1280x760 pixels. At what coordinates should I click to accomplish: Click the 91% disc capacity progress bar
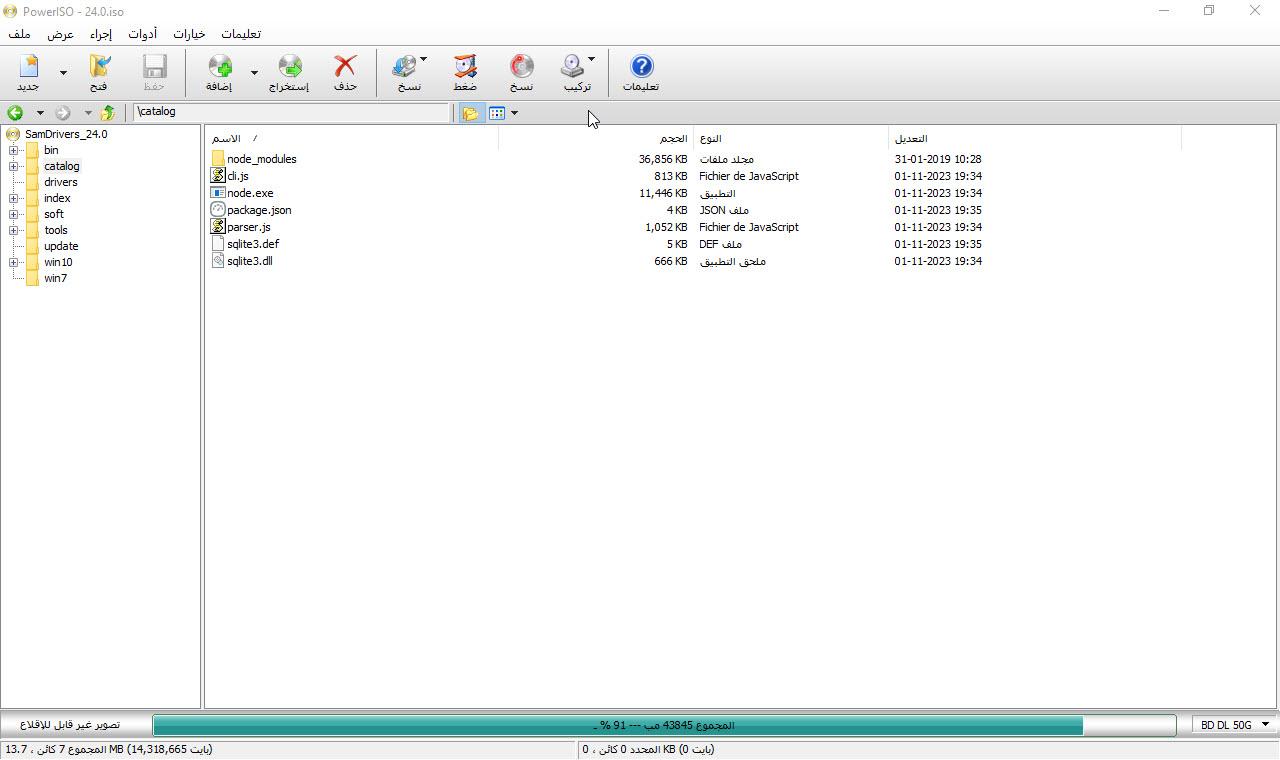[664, 725]
